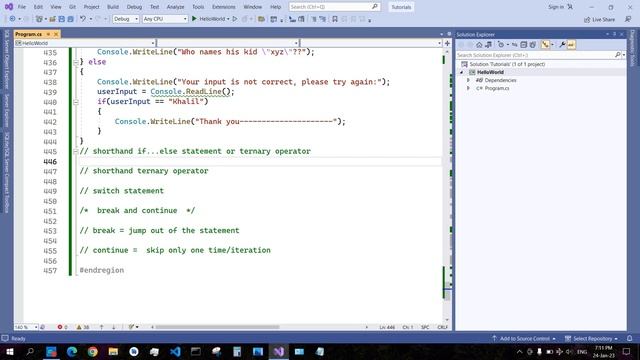640x360 pixels.
Task: Expand the Program.cs tree node
Action: point(468,88)
